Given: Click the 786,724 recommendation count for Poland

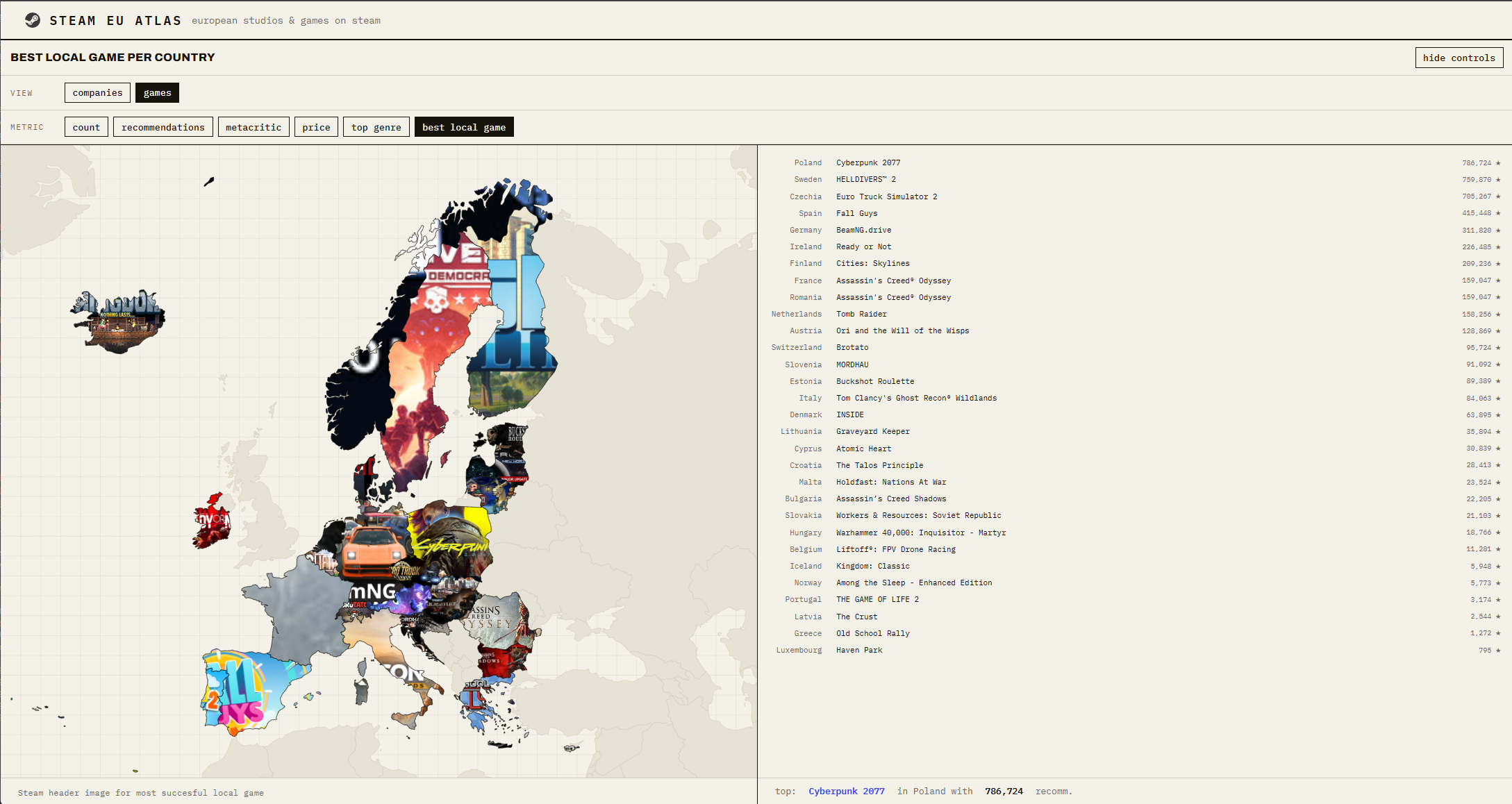Looking at the screenshot, I should tap(1477, 162).
